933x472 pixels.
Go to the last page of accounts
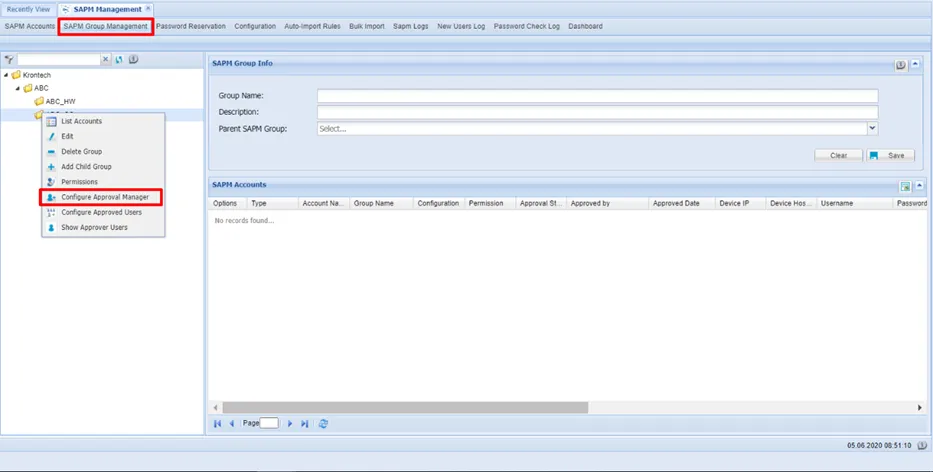[305, 424]
